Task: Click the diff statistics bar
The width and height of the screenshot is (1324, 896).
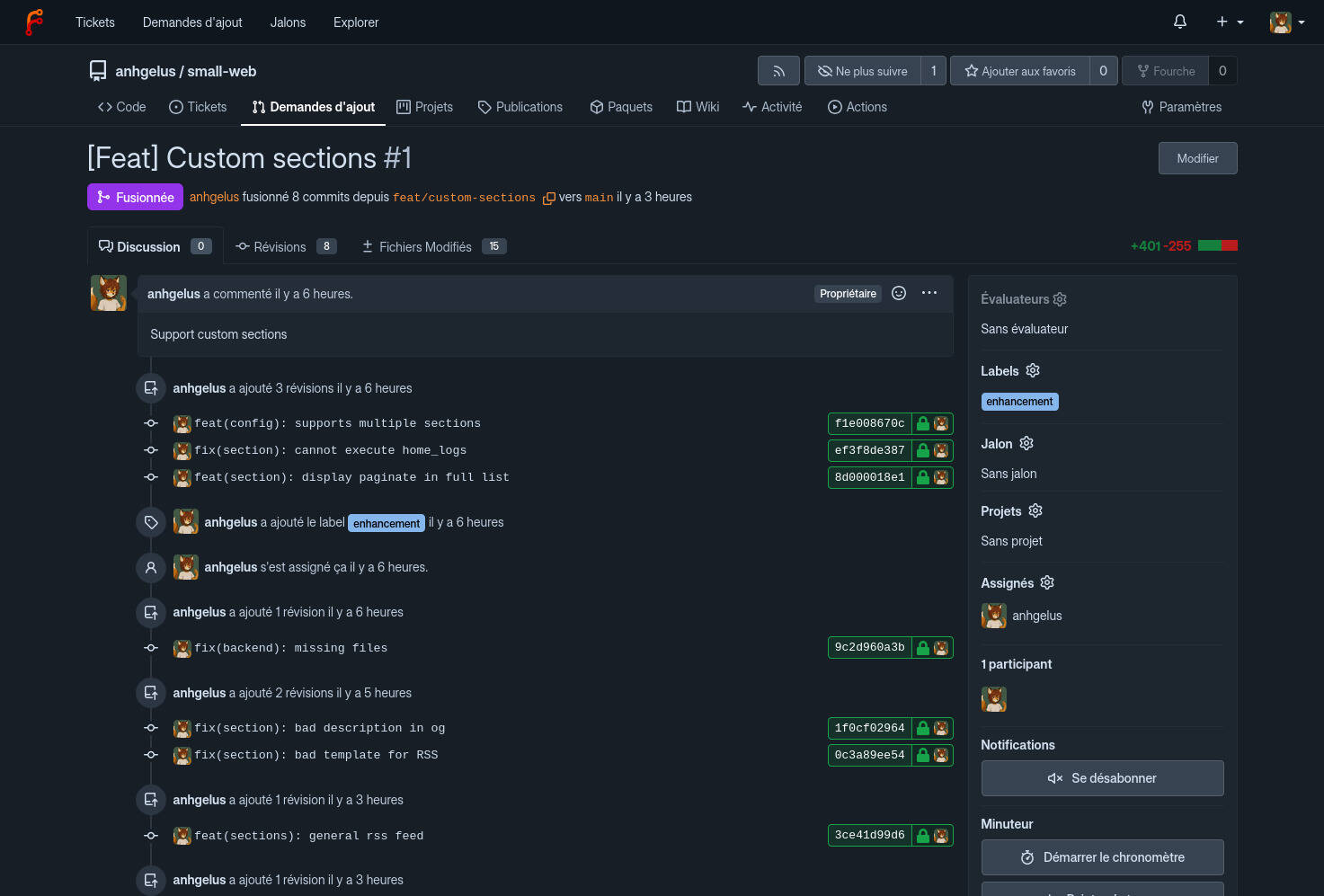Action: pos(1218,244)
